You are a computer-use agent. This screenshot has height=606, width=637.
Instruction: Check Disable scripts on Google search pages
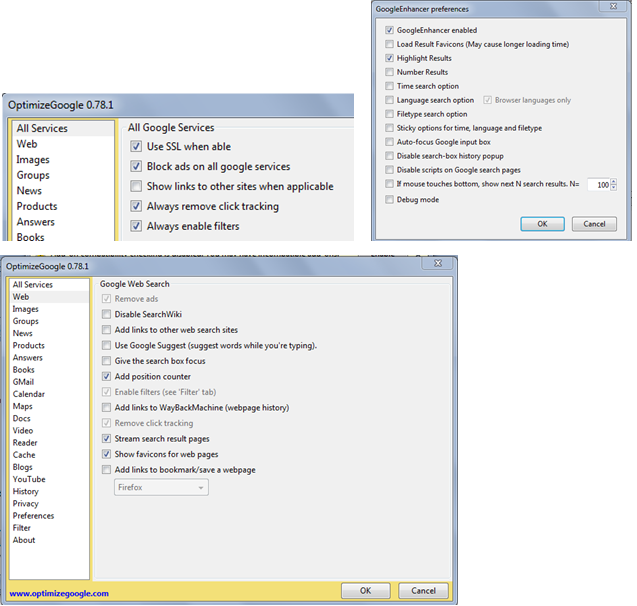click(389, 170)
